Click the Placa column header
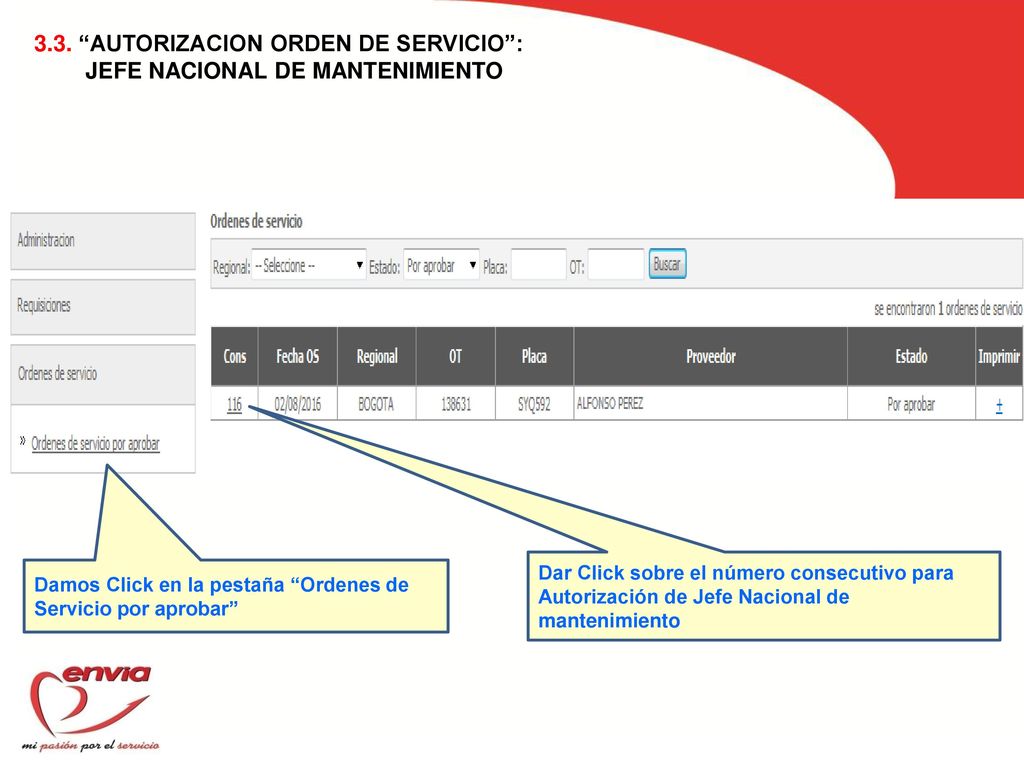Screen dimensions: 1024x768 point(534,357)
